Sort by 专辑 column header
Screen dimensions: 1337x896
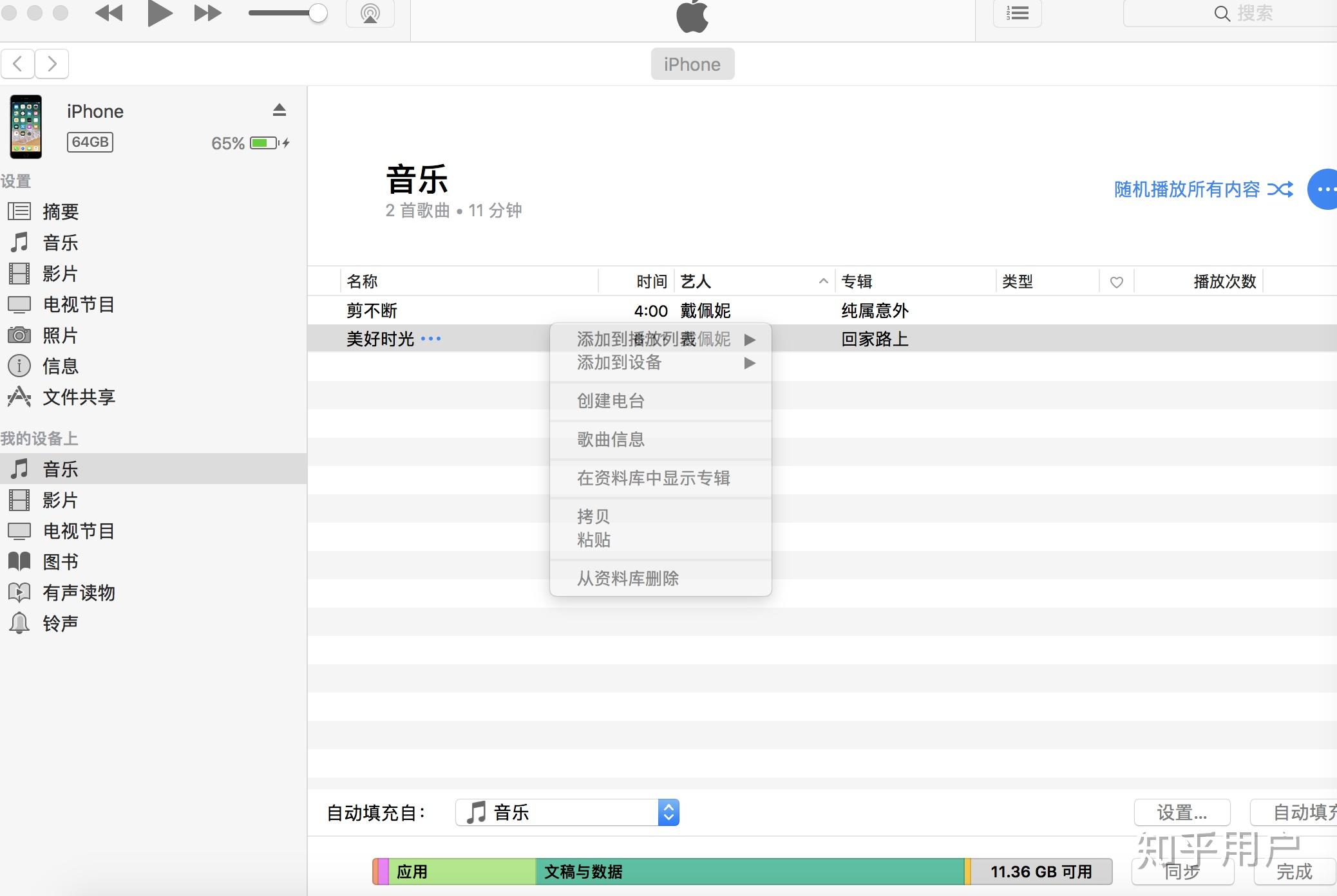pos(916,281)
